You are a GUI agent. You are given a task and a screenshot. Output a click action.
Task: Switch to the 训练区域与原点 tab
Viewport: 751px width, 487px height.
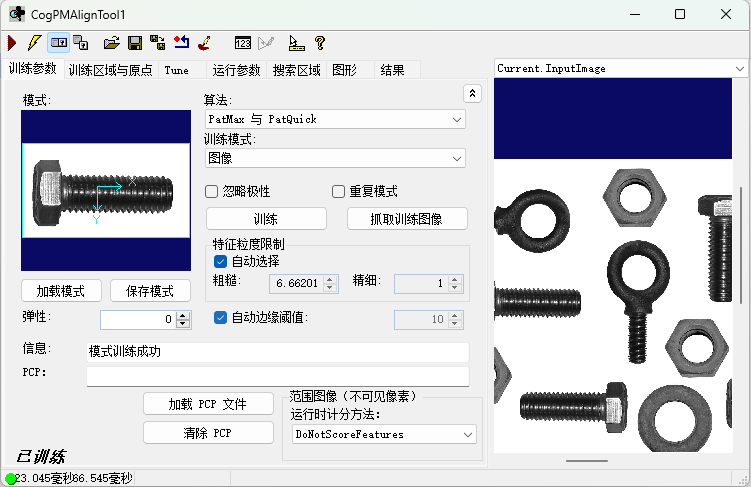coord(111,70)
